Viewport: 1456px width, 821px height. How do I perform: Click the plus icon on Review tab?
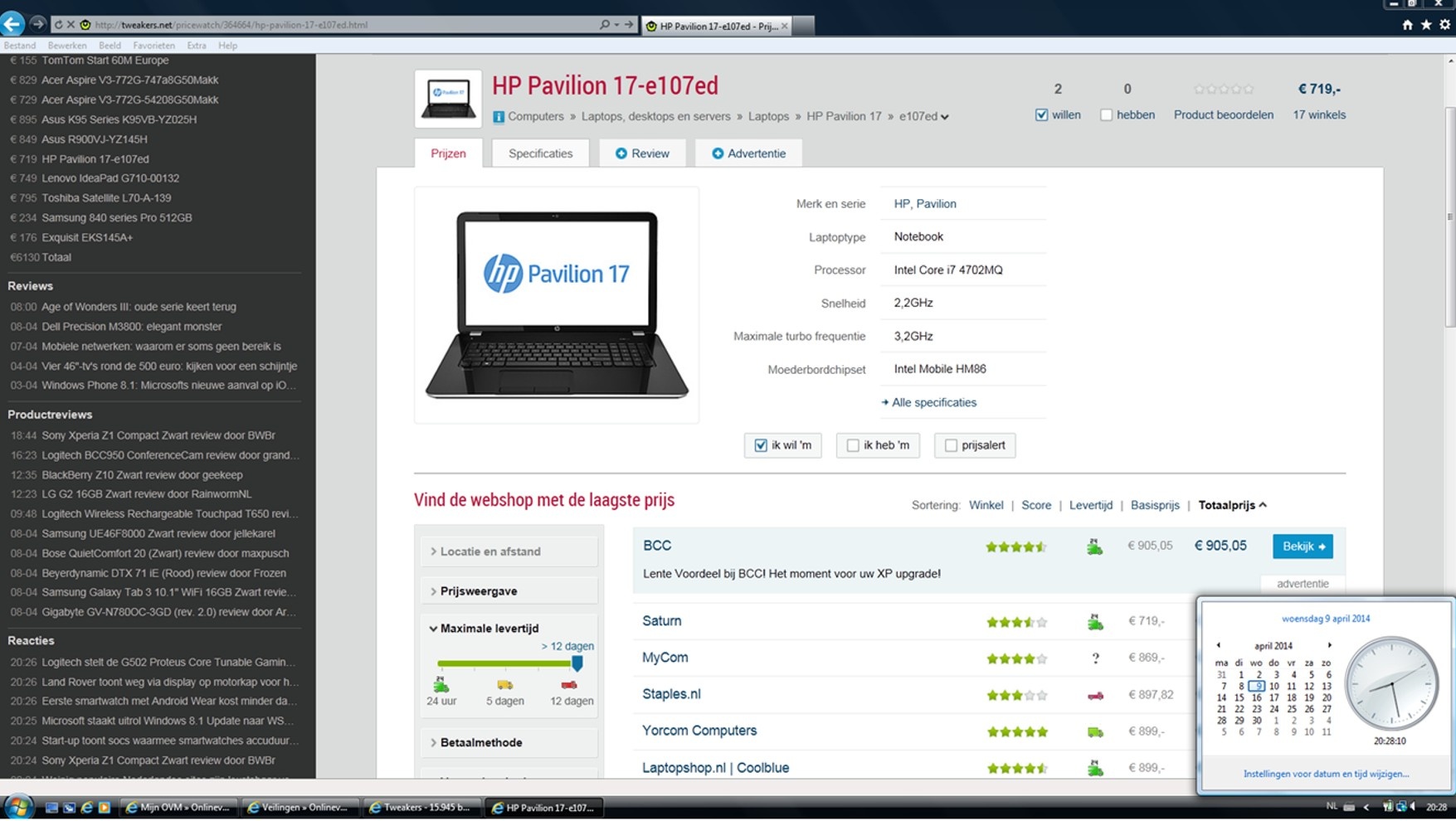[x=621, y=153]
